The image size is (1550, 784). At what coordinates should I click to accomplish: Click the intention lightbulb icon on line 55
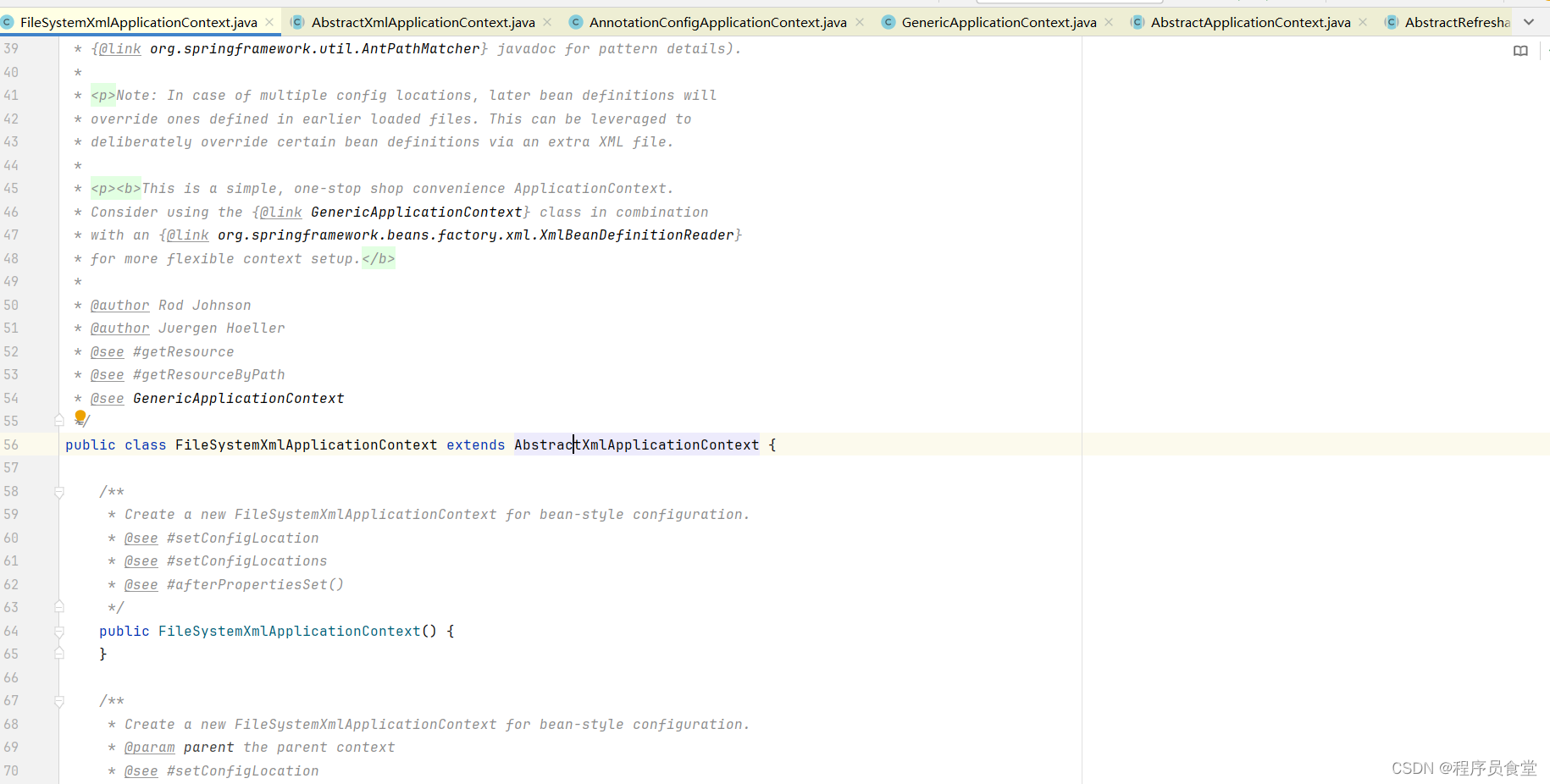click(80, 417)
